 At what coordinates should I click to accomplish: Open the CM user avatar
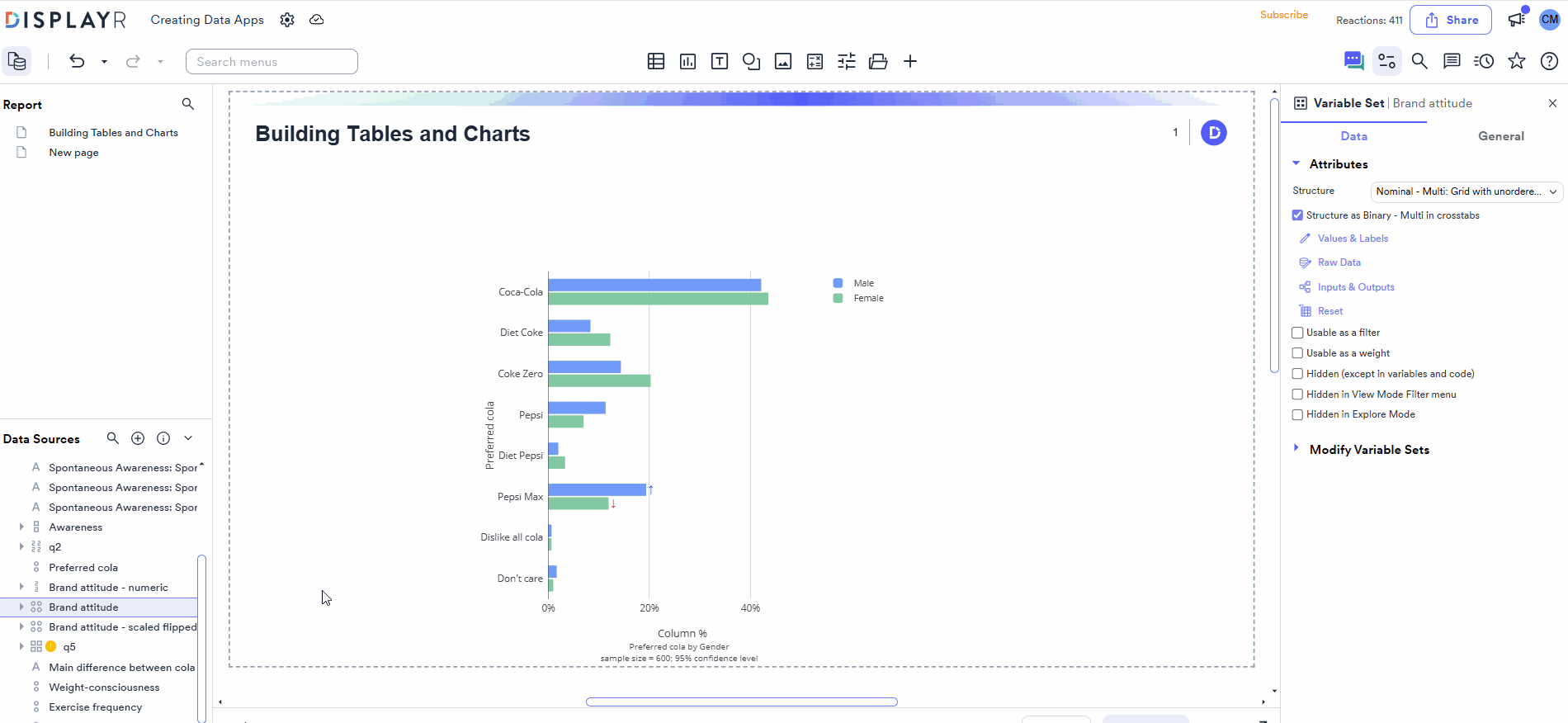(x=1551, y=20)
